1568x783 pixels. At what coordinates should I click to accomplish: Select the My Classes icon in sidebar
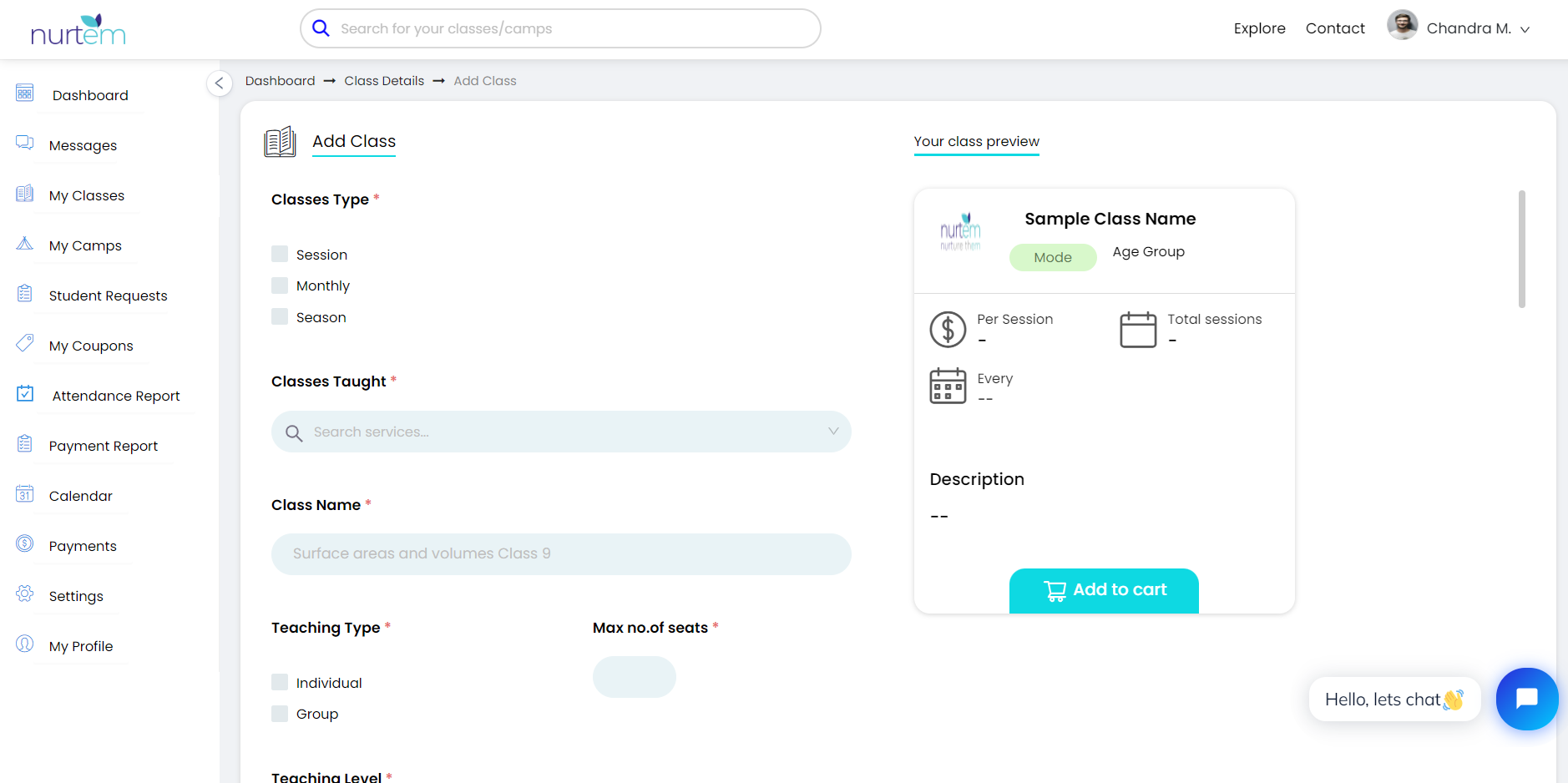coord(24,194)
